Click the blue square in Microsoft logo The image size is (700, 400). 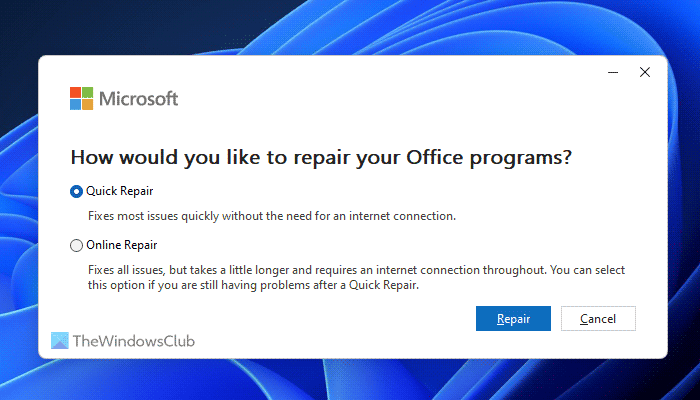(x=75, y=104)
